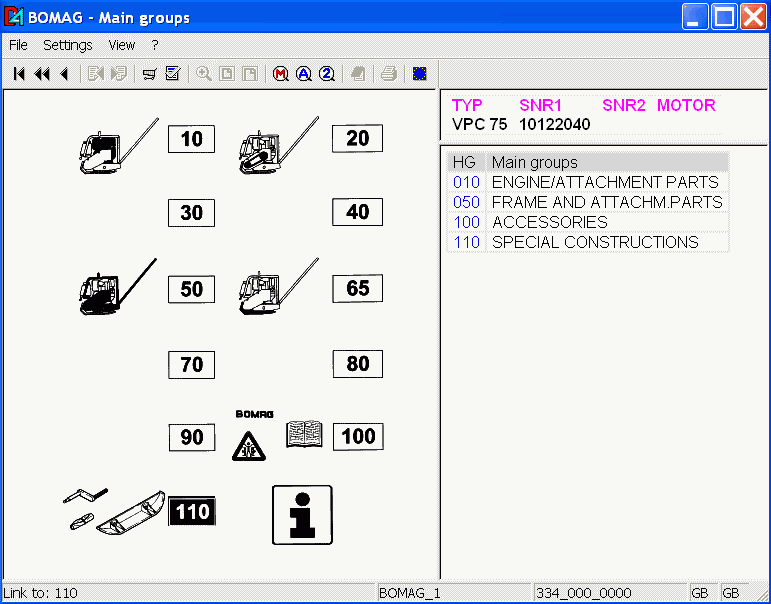Click the open book manual icon
Screen dimensions: 771x604
click(304, 434)
